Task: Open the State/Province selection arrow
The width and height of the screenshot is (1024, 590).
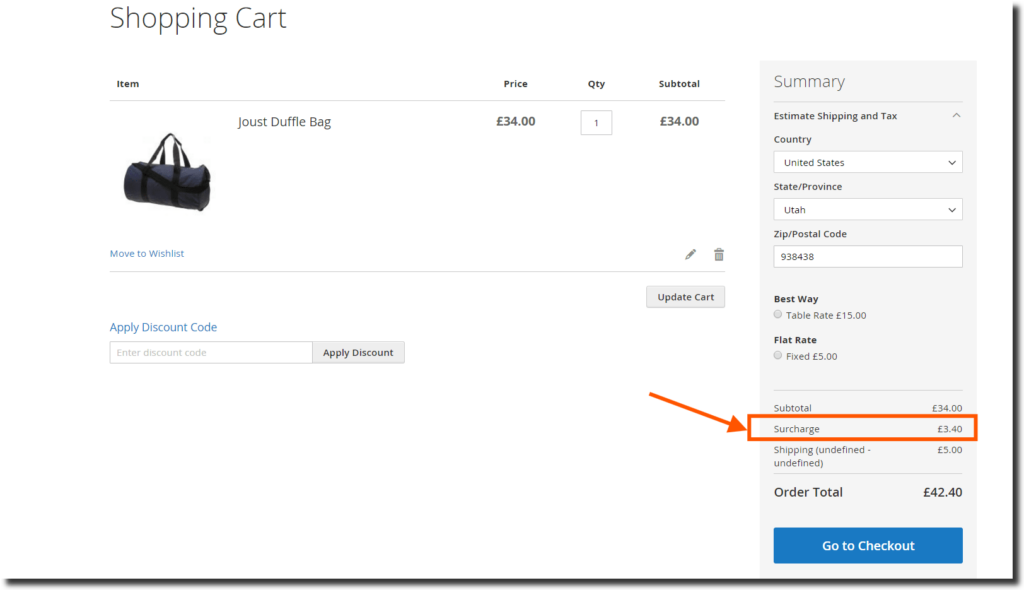Action: pos(950,209)
